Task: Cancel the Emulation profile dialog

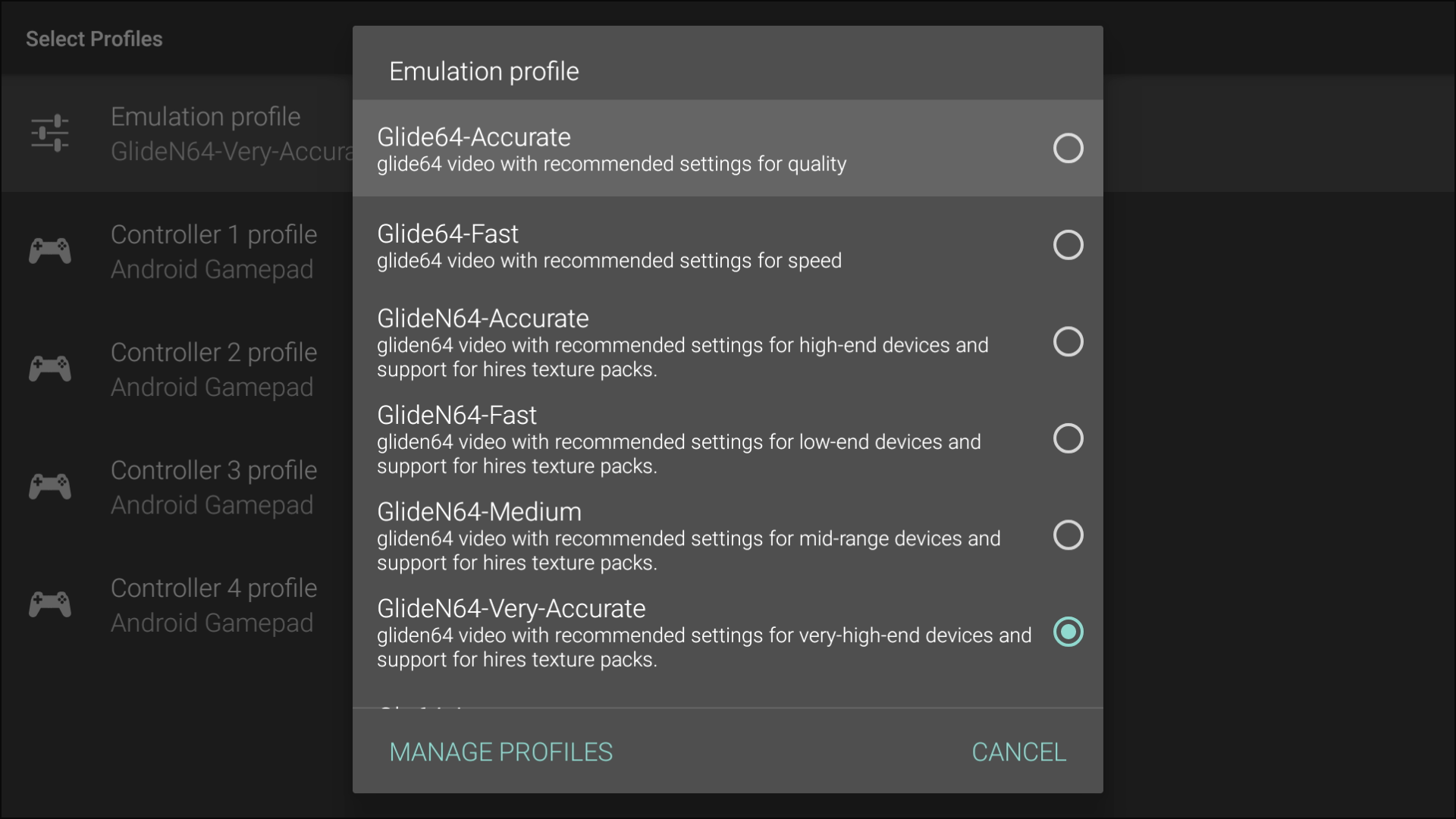Action: coord(1018,752)
